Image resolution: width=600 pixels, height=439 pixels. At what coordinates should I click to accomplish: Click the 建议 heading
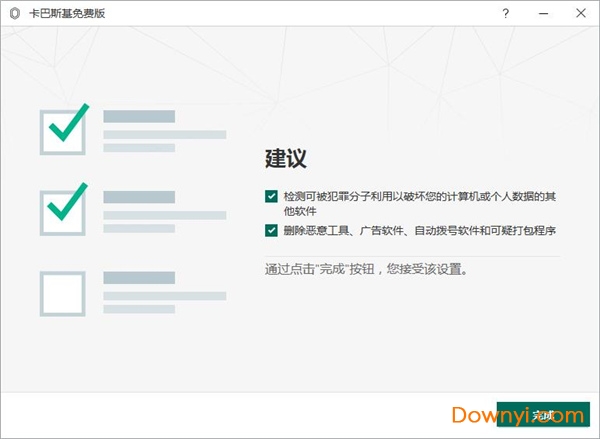tap(285, 159)
